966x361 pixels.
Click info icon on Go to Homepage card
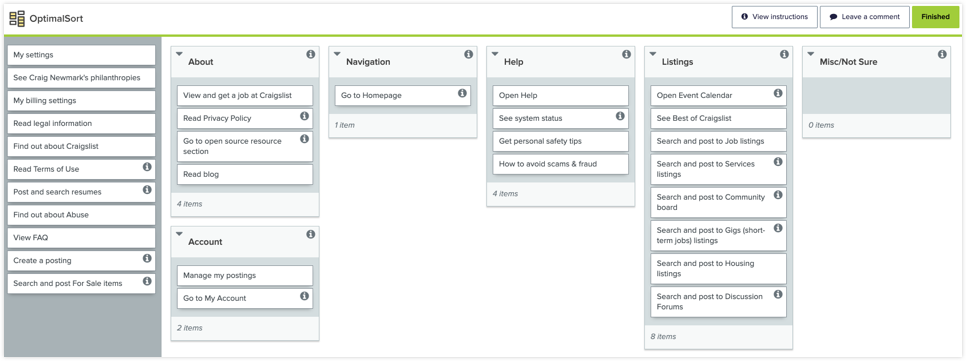tap(462, 94)
